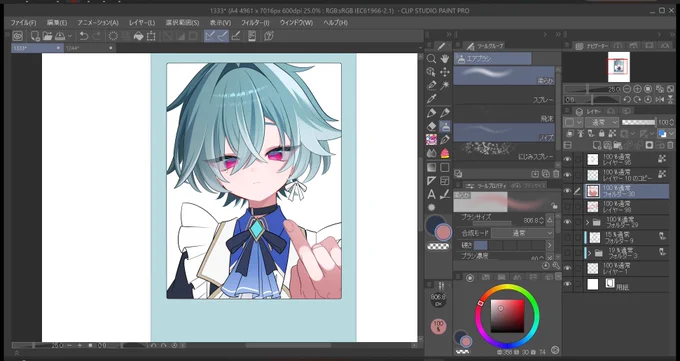The width and height of the screenshot is (680, 361).
Task: Select the Decoration brush tool icon
Action: pos(431,139)
